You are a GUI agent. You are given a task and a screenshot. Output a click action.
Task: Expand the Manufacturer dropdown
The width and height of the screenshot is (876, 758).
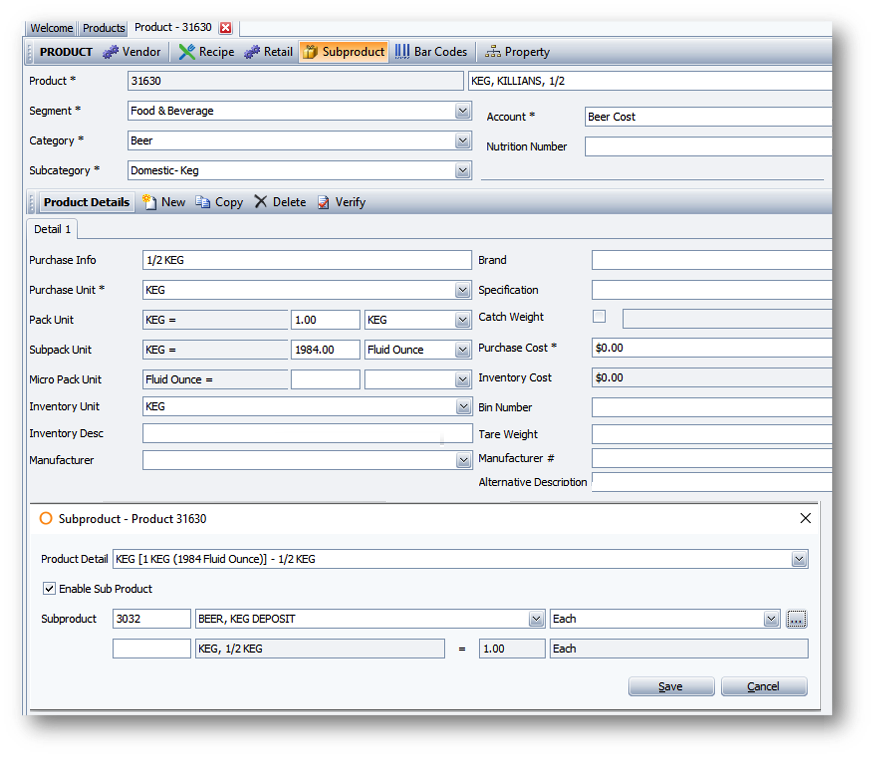(463, 460)
